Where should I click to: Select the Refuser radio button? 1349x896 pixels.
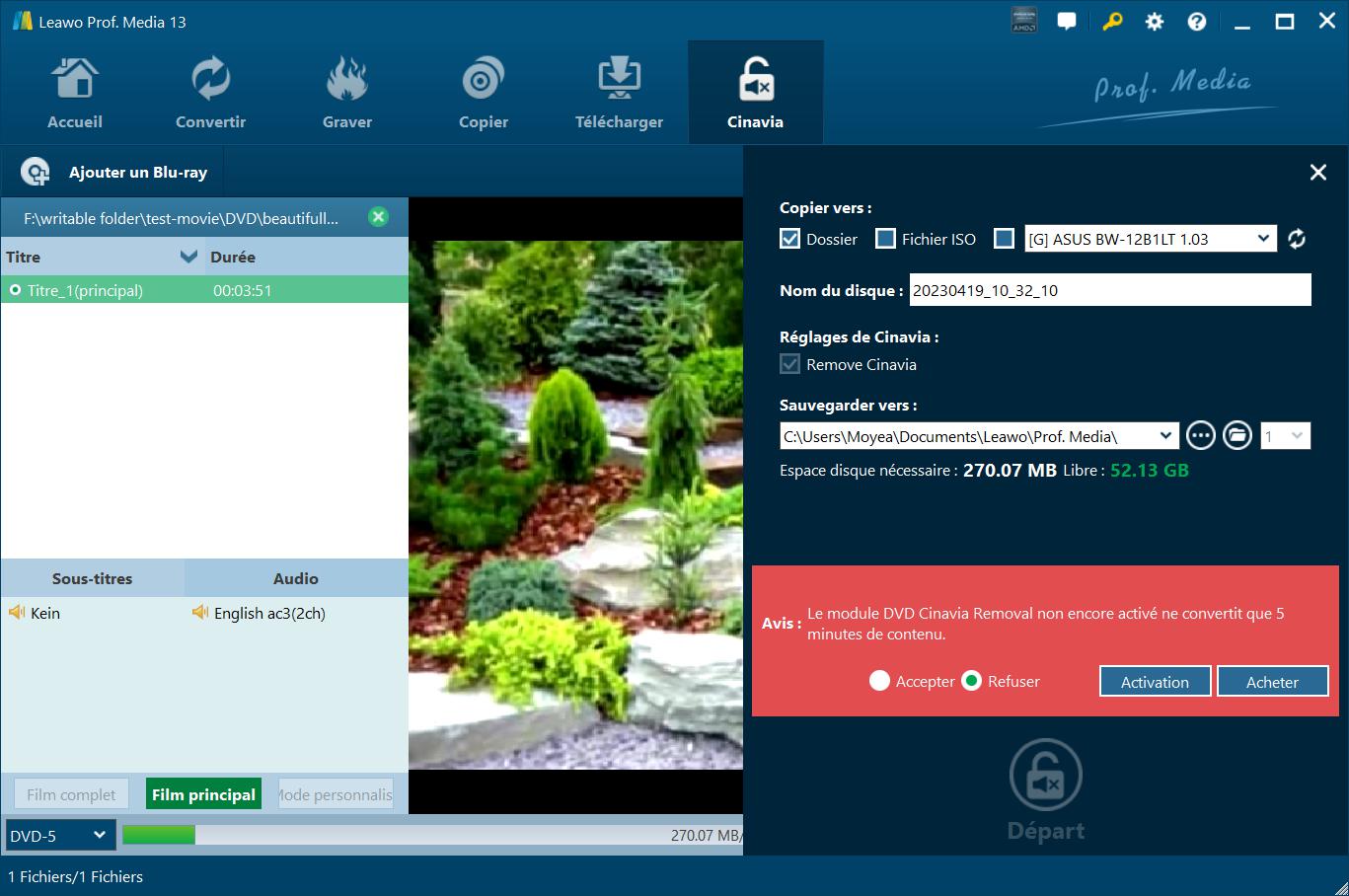click(971, 681)
